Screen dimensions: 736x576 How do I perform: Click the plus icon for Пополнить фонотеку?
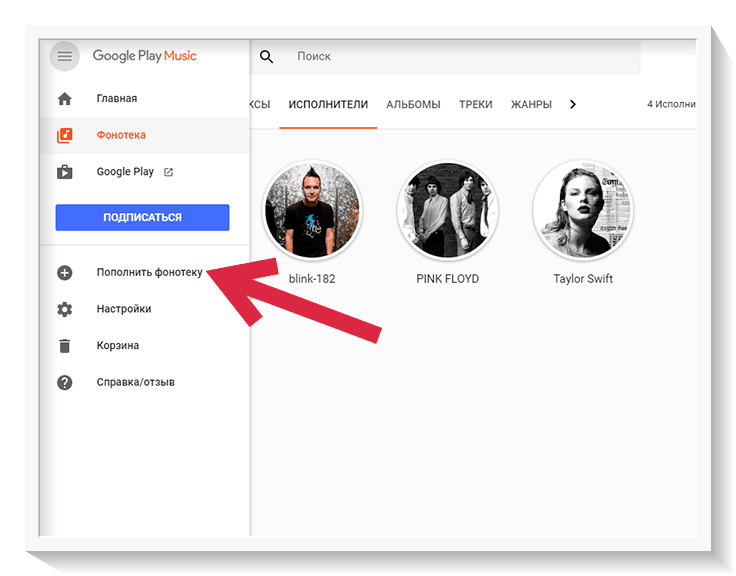(x=65, y=272)
